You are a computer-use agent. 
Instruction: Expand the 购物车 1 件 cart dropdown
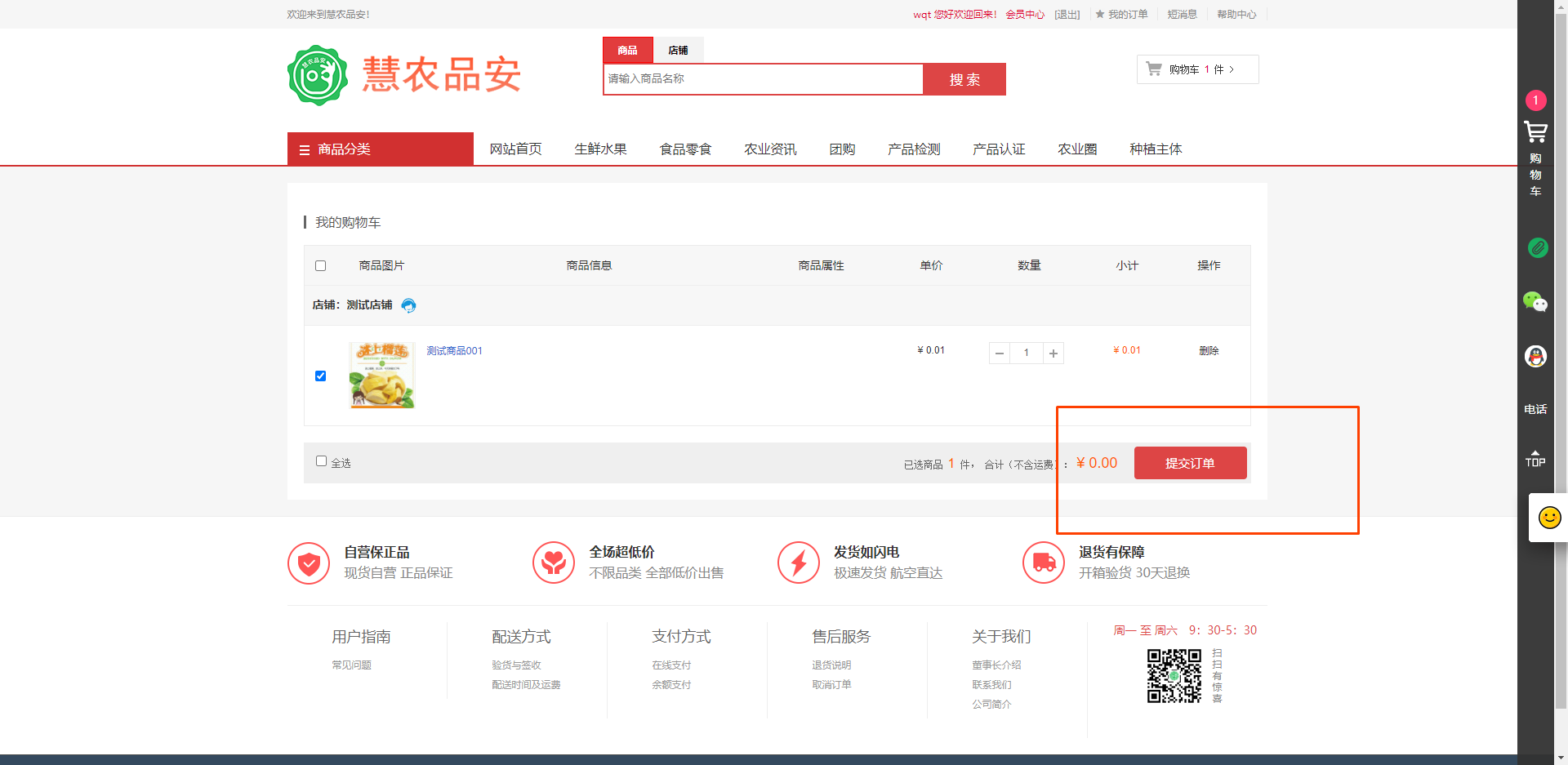coord(1197,69)
